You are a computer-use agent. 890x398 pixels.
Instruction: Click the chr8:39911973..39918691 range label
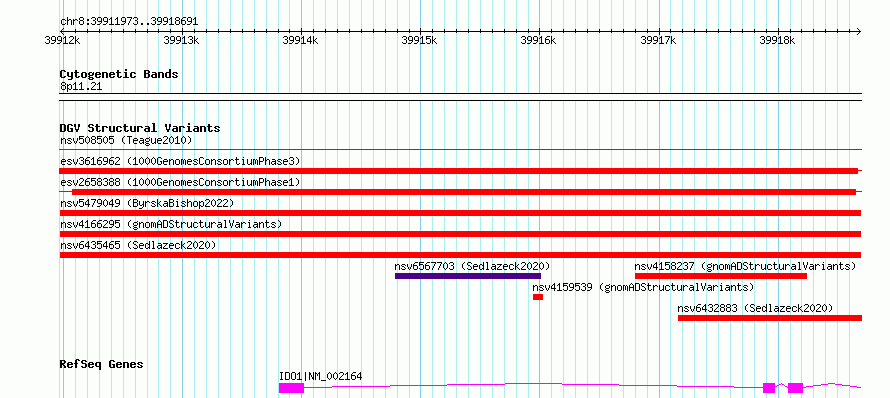pyautogui.click(x=129, y=22)
